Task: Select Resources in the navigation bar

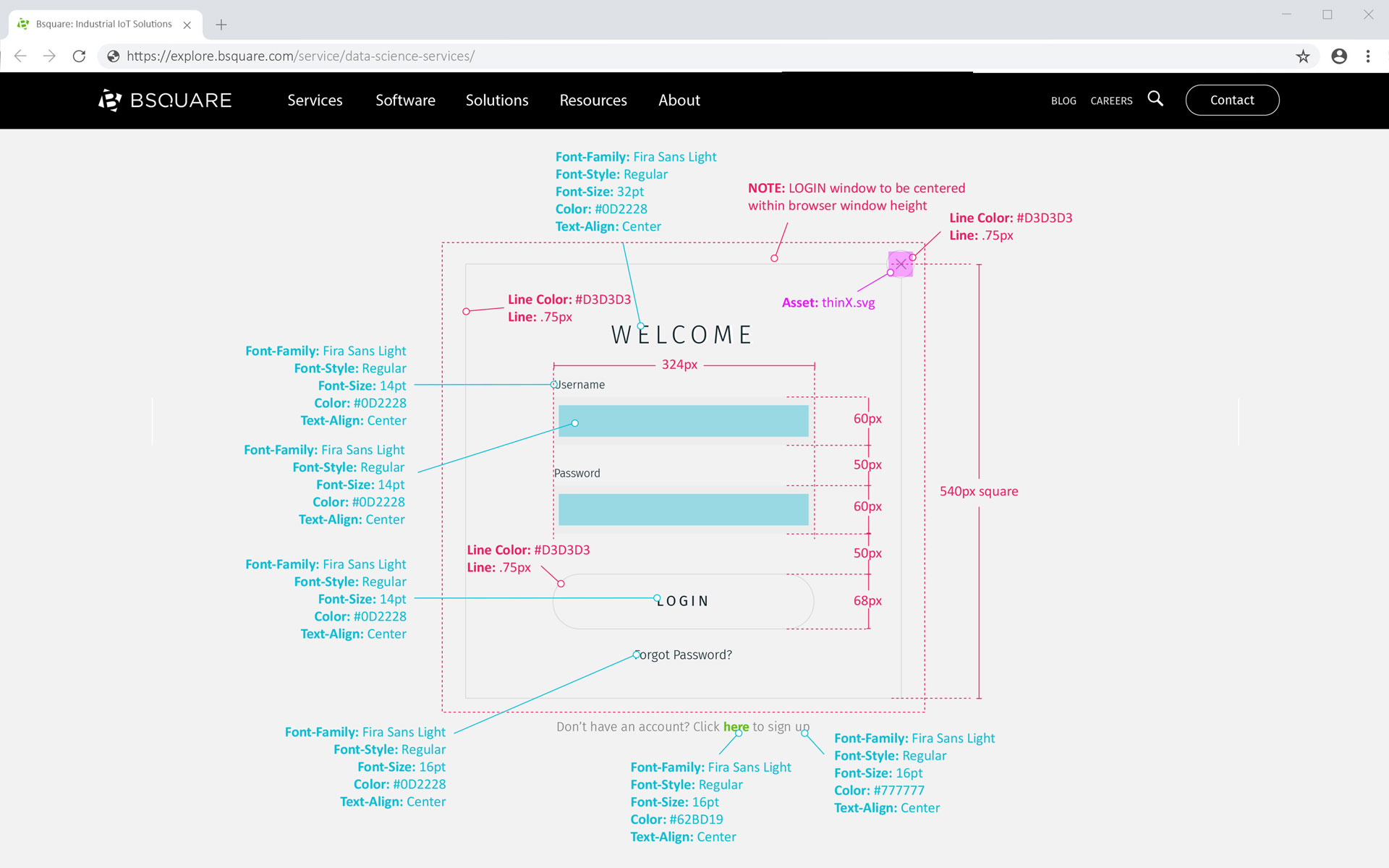Action: point(593,101)
